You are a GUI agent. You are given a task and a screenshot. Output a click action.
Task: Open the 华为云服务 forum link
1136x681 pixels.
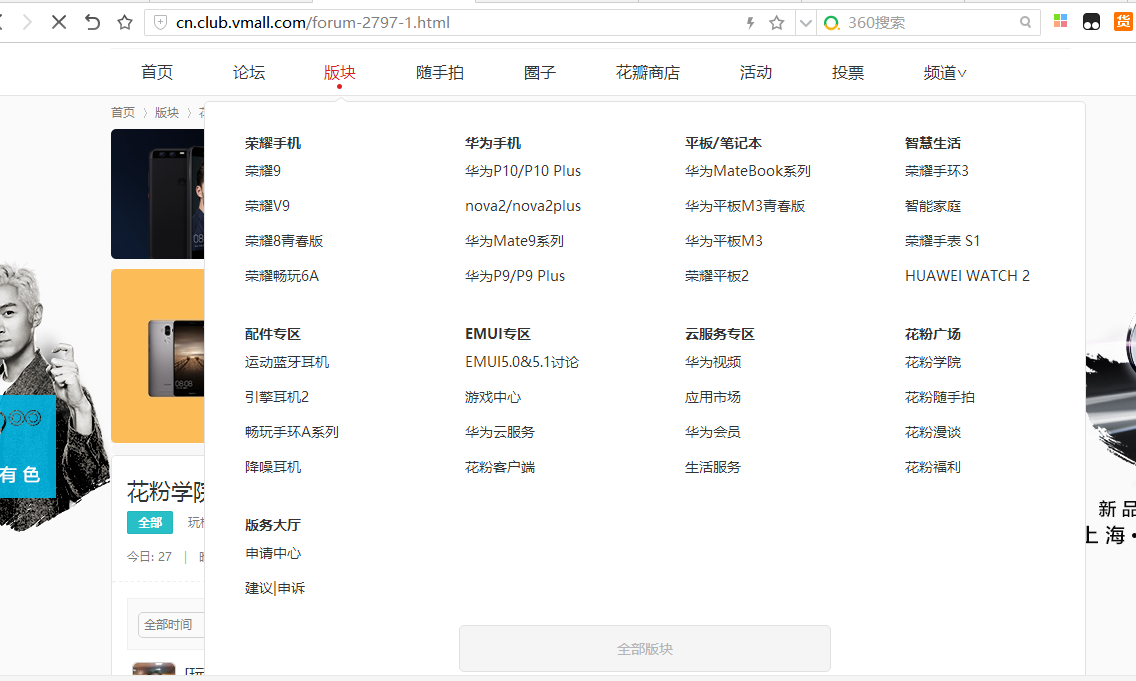coord(500,432)
